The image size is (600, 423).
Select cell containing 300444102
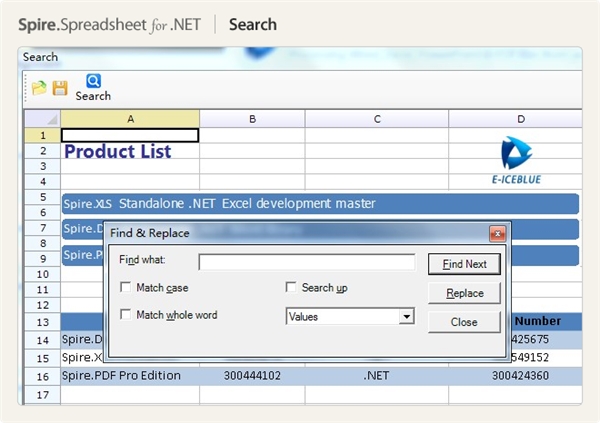(x=252, y=376)
